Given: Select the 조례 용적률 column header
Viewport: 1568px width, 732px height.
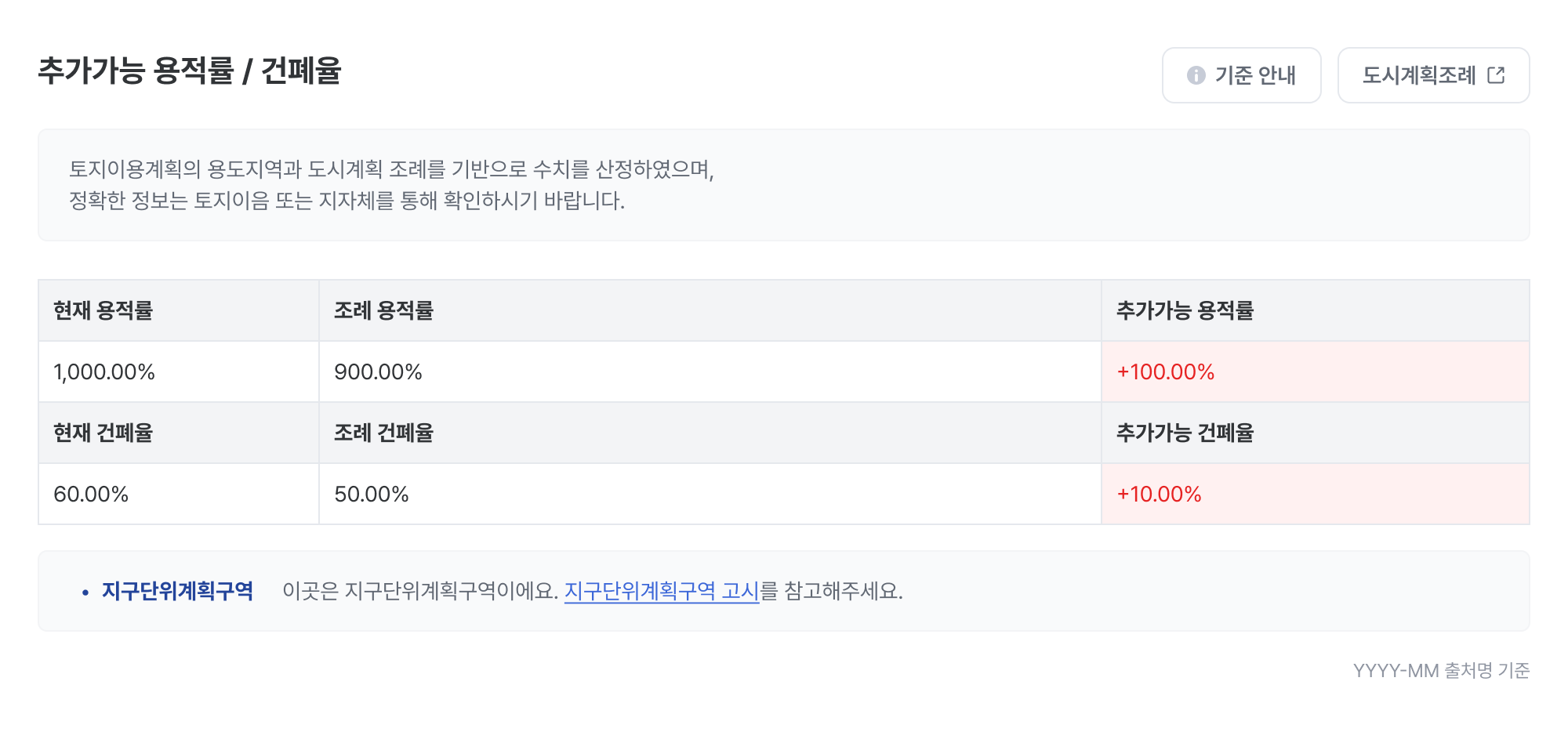Looking at the screenshot, I should tap(383, 311).
